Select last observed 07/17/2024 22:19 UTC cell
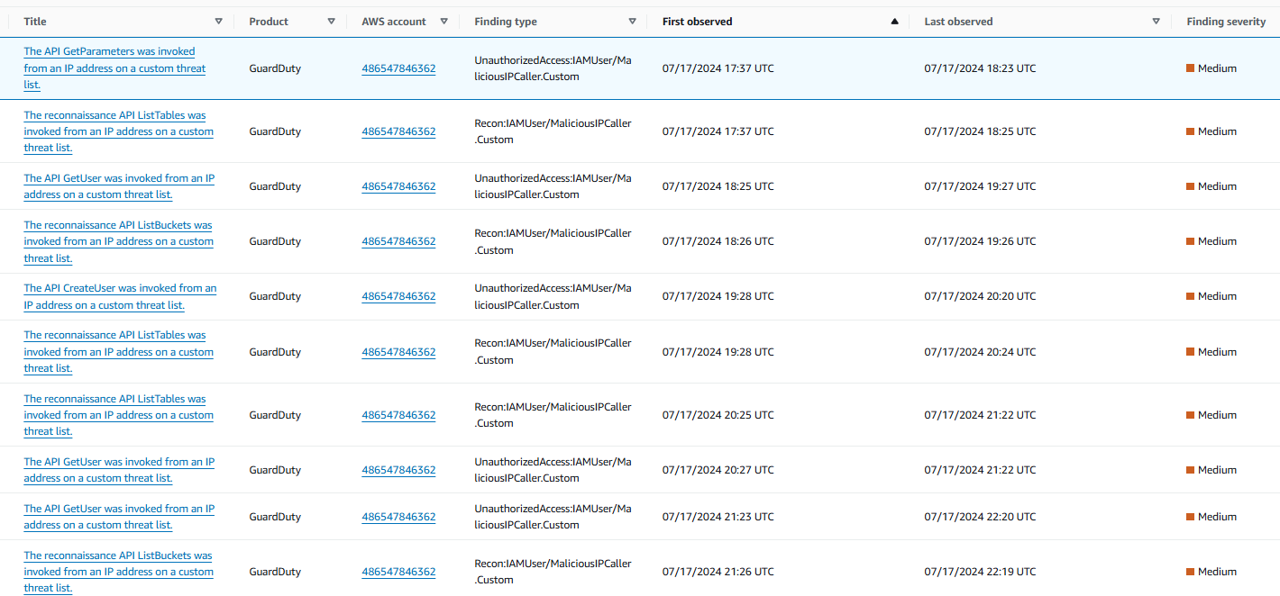This screenshot has height=596, width=1280. coord(980,572)
